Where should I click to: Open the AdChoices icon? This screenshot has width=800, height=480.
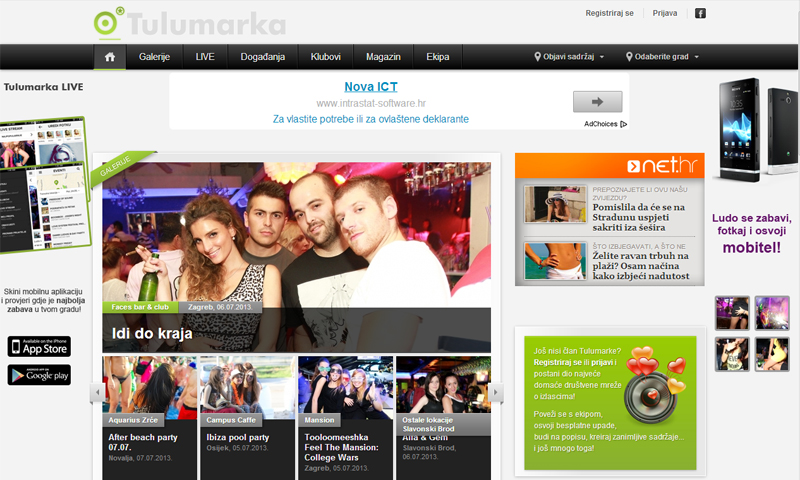click(623, 124)
